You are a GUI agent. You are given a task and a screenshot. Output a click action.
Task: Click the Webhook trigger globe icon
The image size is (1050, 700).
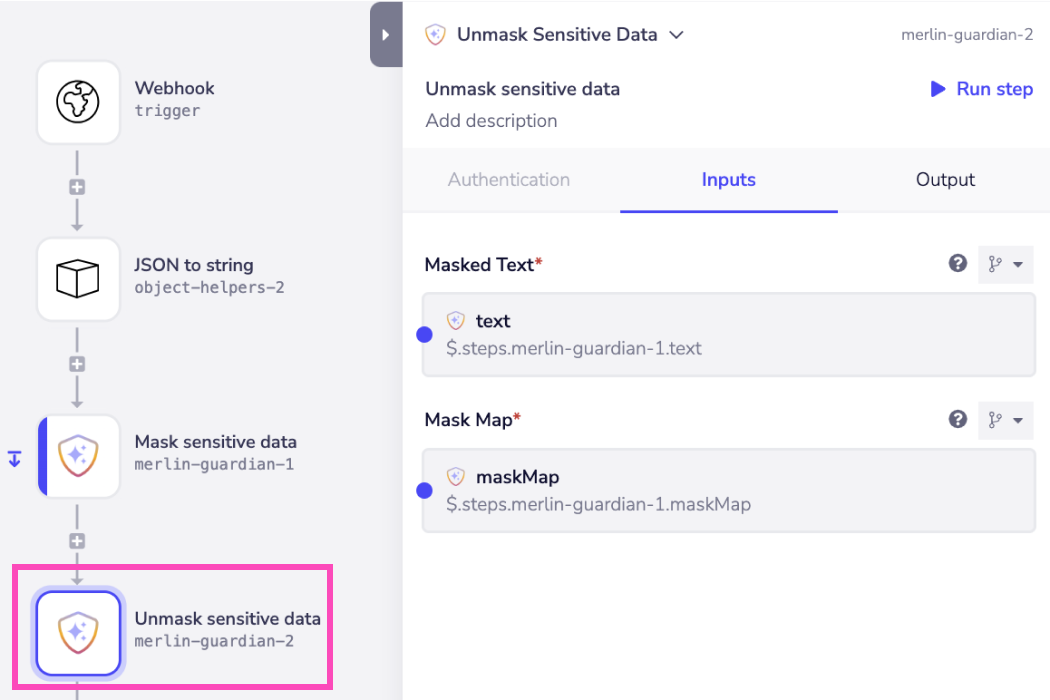pyautogui.click(x=78, y=101)
